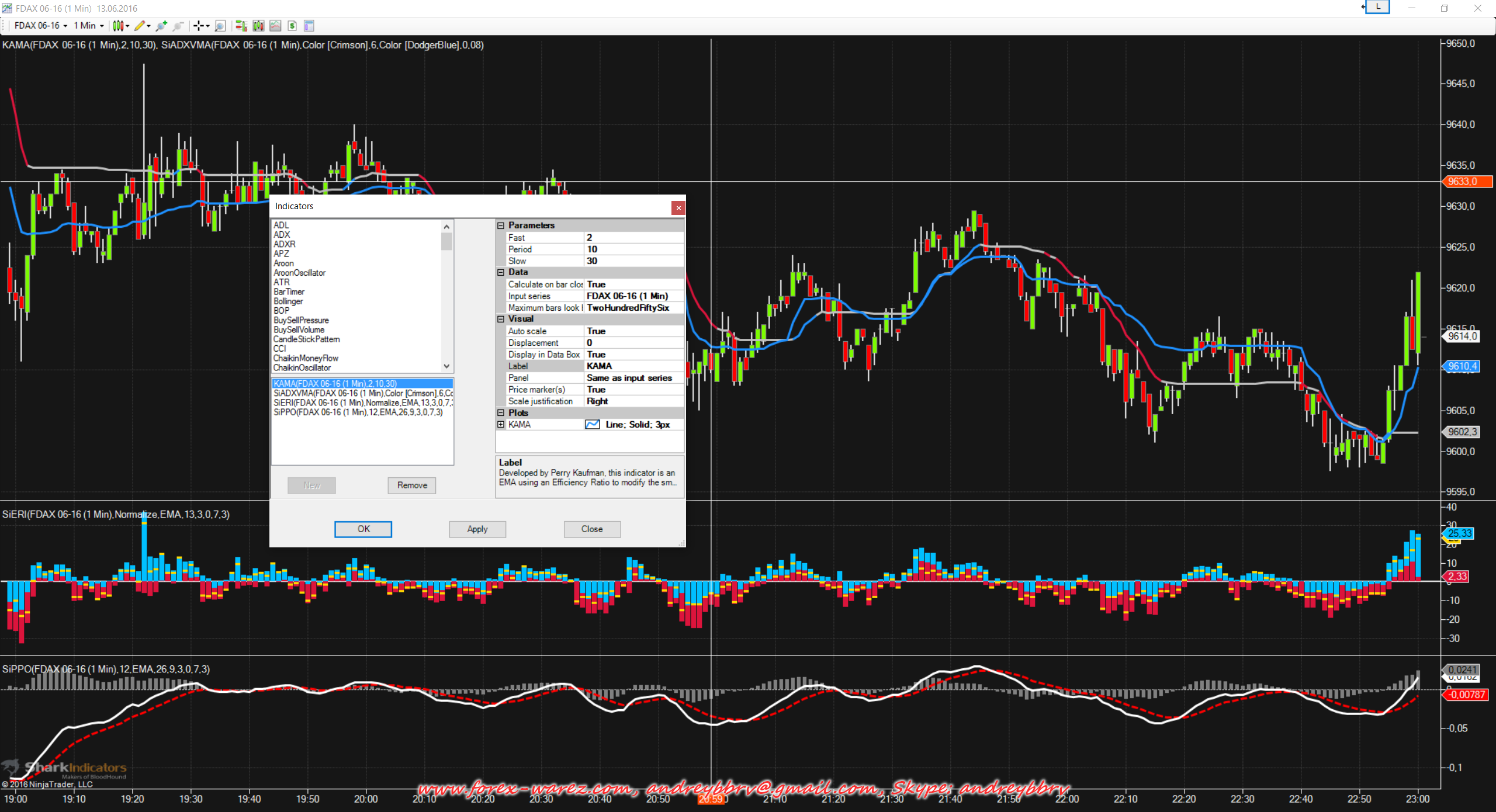Click the KAMA line style color swatch
This screenshot has height=812, width=1496.
tap(592, 425)
